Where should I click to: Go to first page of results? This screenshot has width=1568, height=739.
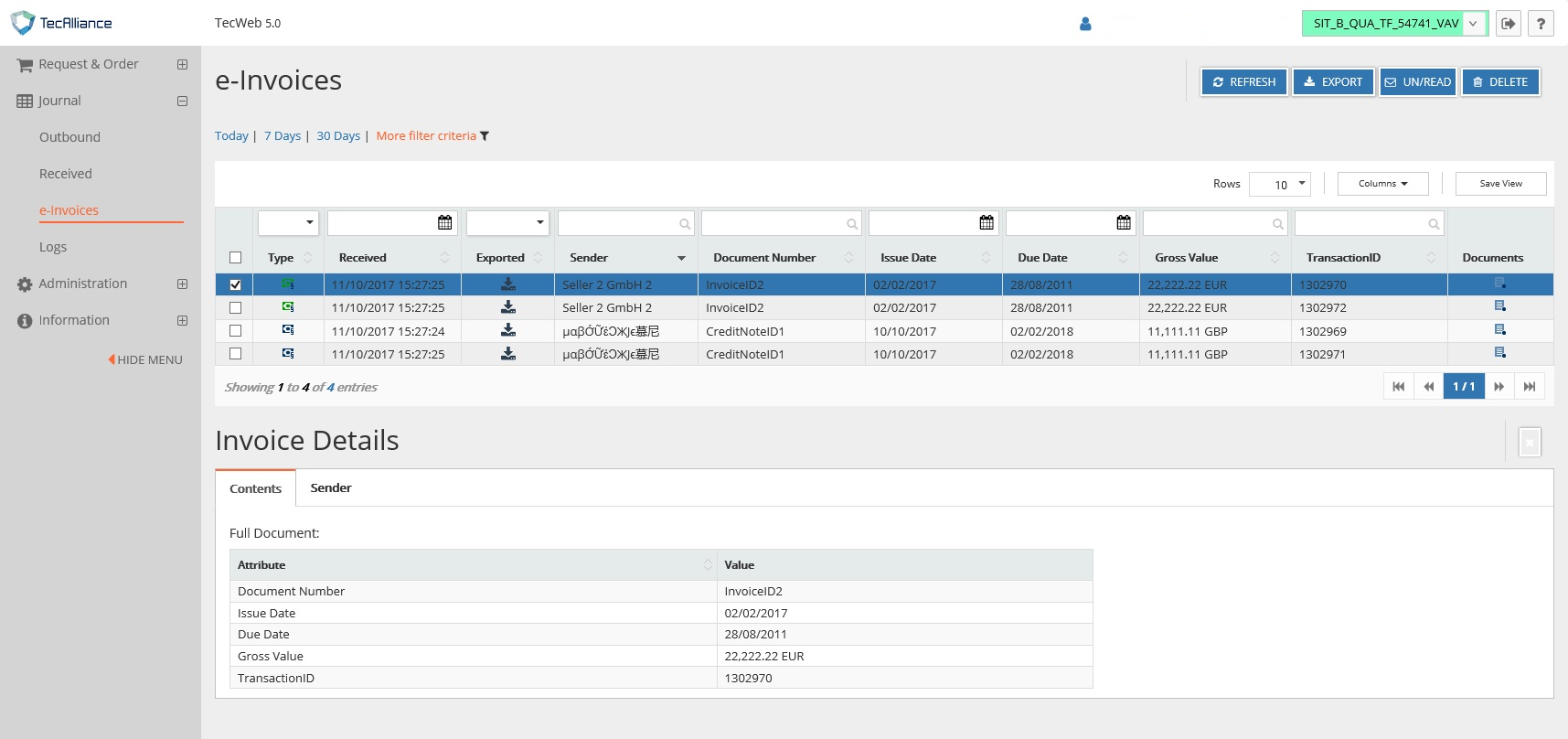click(1399, 387)
